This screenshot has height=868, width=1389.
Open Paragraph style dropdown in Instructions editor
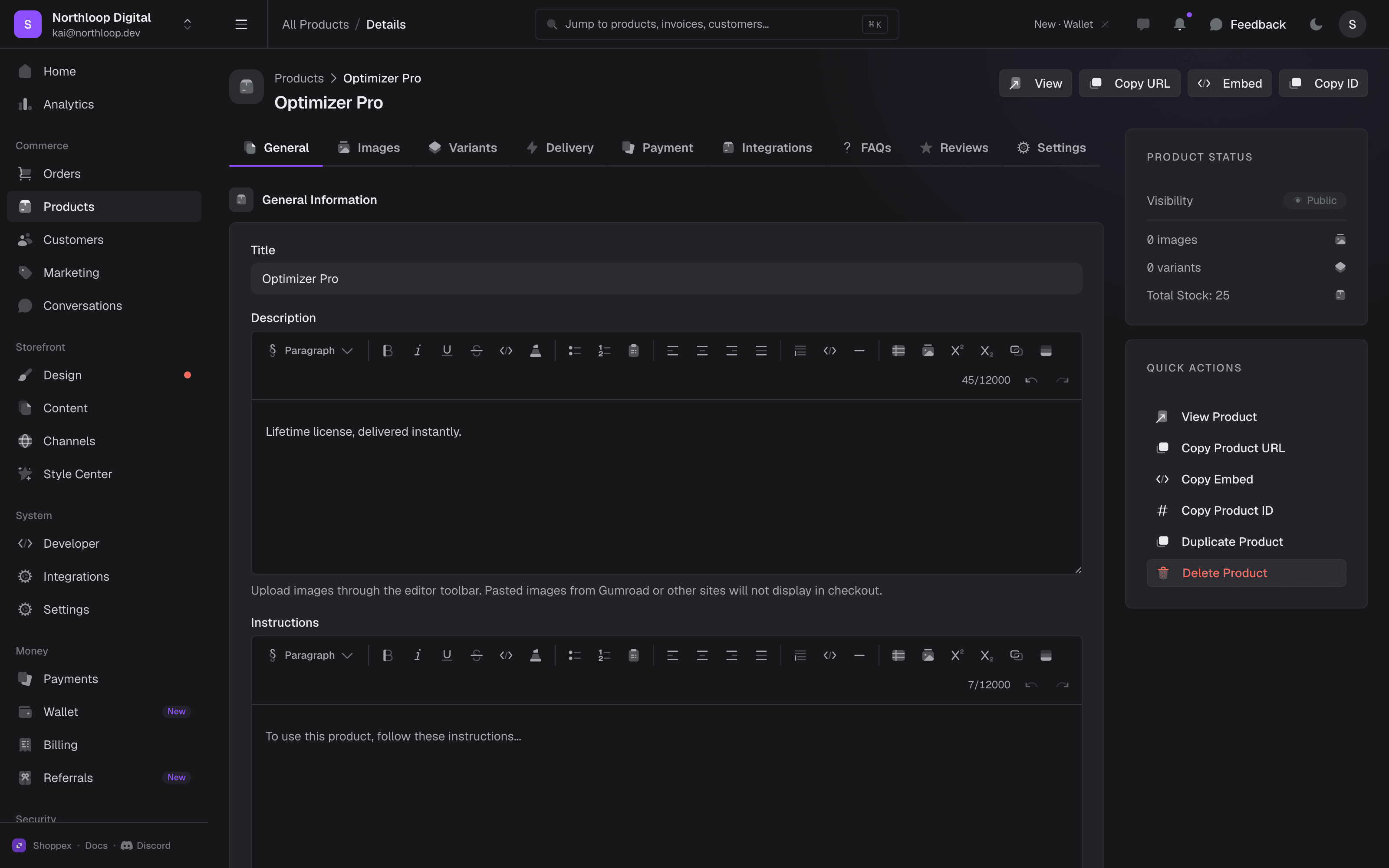(x=310, y=656)
